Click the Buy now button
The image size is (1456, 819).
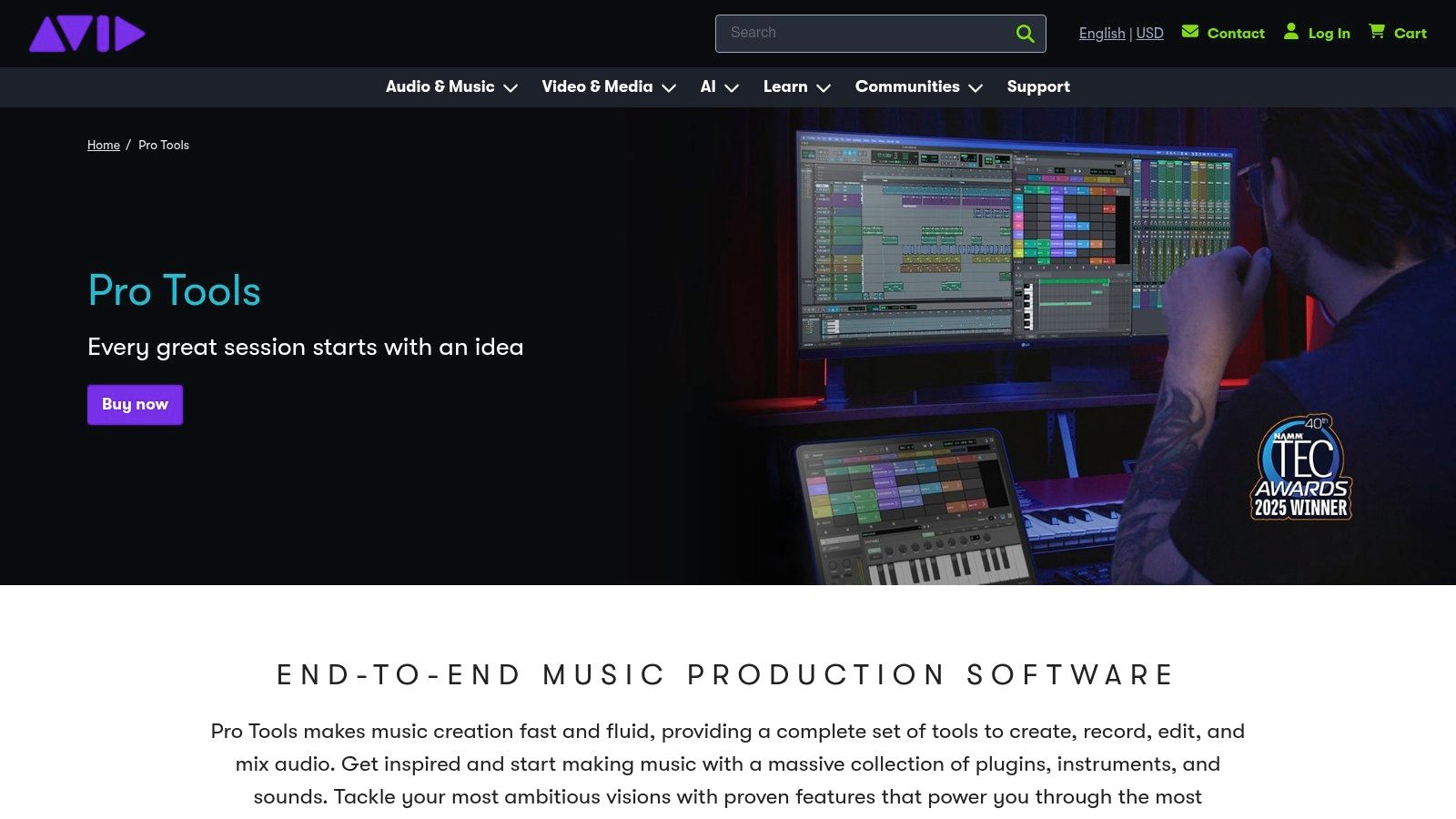click(135, 404)
